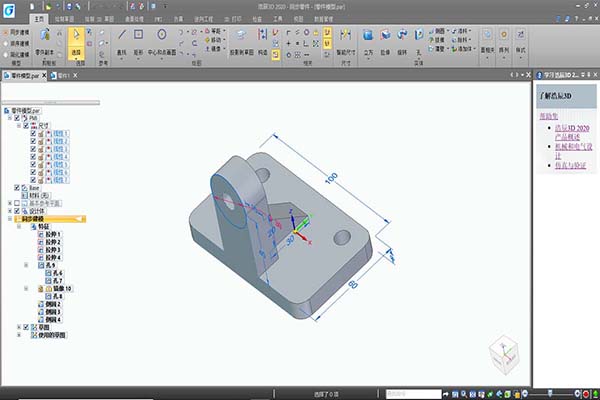This screenshot has width=600, height=400.
Task: Open the Sketching ribbon tab next to Home
Action: (64, 19)
